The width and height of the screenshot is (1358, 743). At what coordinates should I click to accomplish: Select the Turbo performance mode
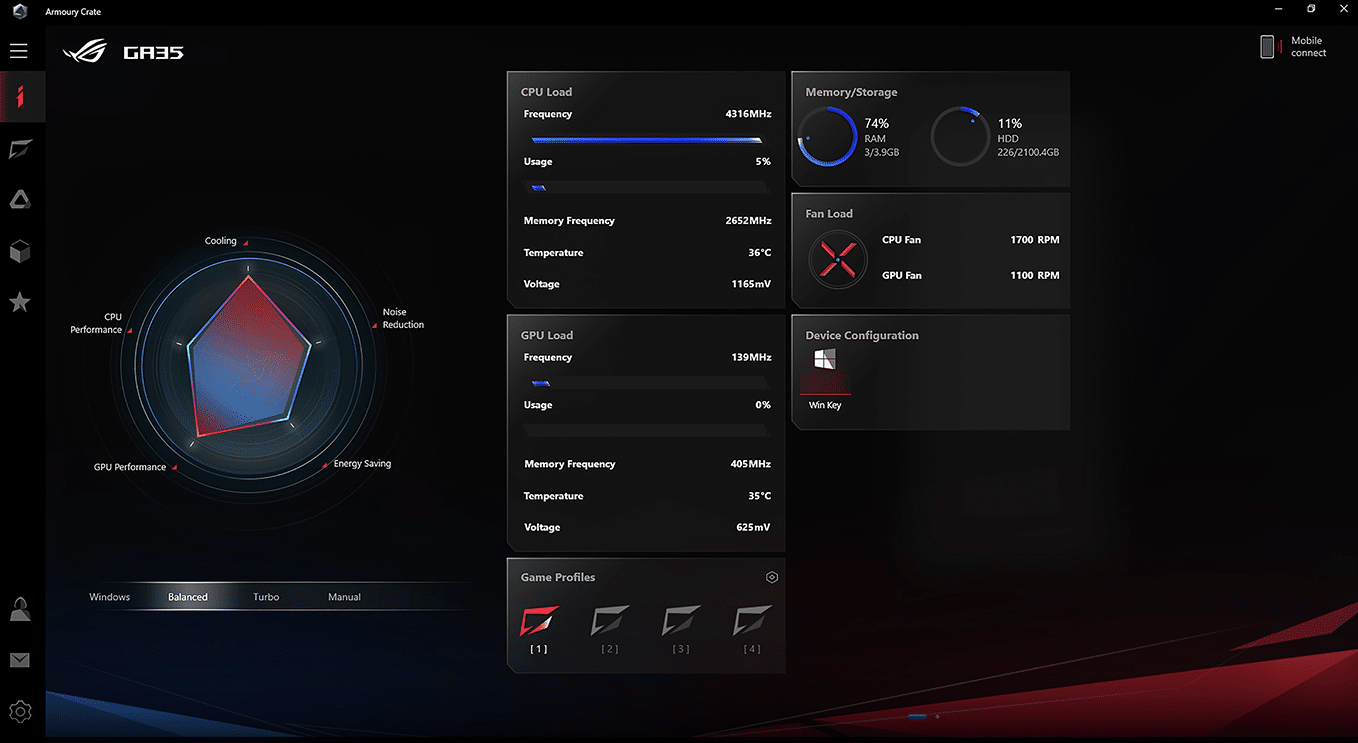point(266,596)
